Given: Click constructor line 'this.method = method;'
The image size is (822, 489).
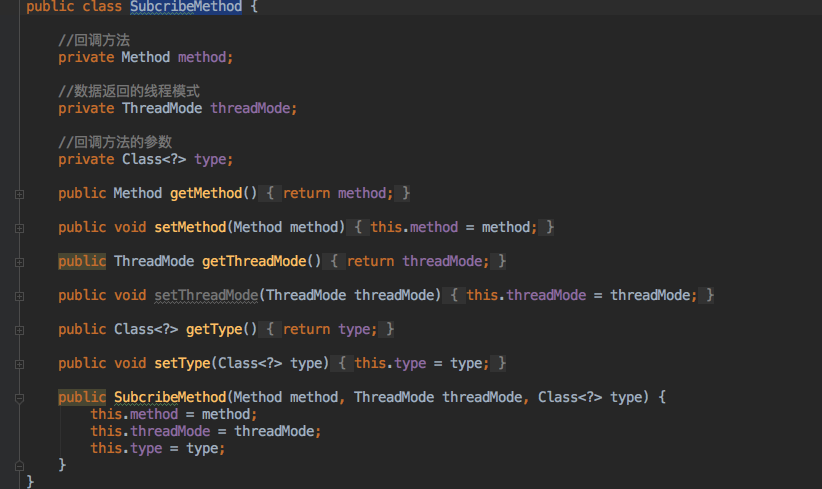Looking at the screenshot, I should (174, 415).
